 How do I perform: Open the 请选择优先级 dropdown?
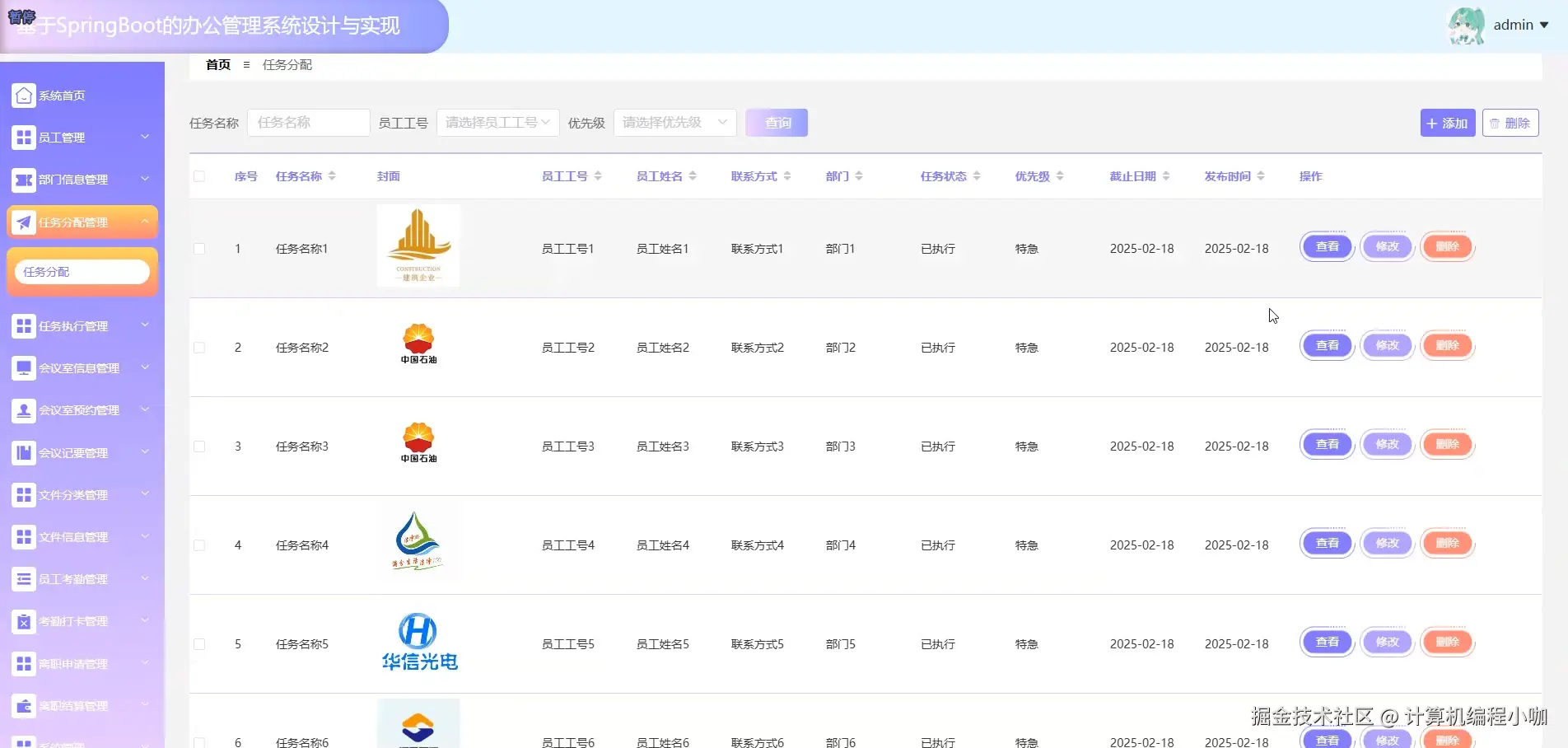point(675,123)
